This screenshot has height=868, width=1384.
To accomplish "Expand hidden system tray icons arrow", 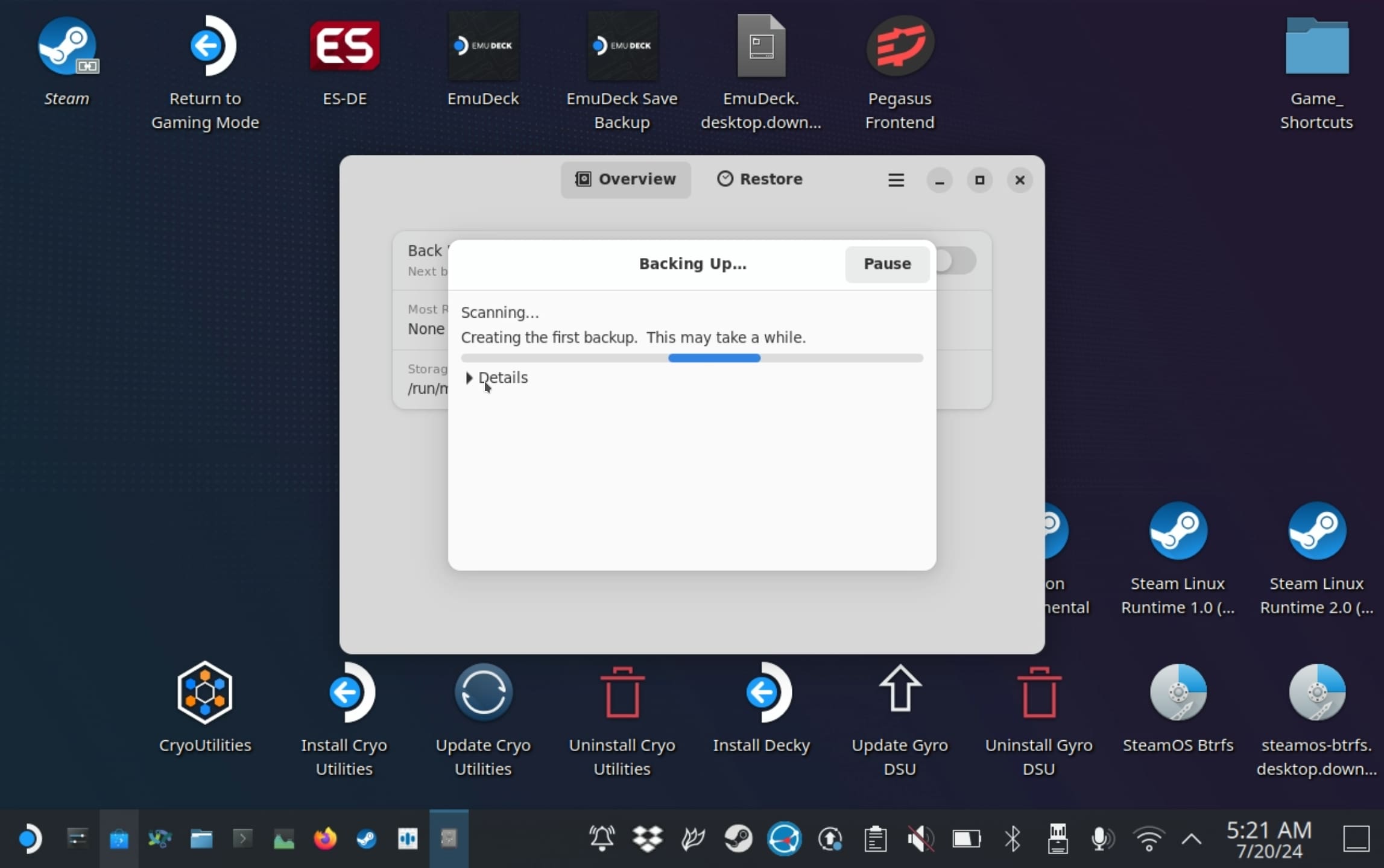I will click(1192, 838).
